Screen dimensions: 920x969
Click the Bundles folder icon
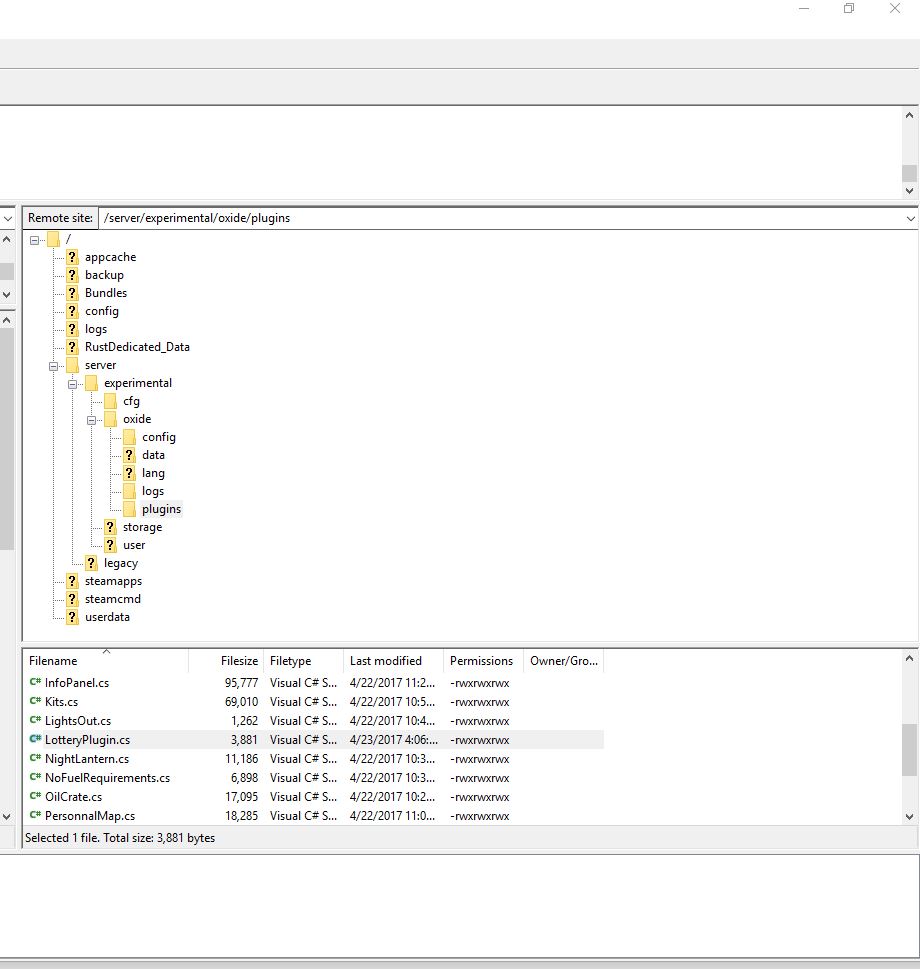coord(72,293)
